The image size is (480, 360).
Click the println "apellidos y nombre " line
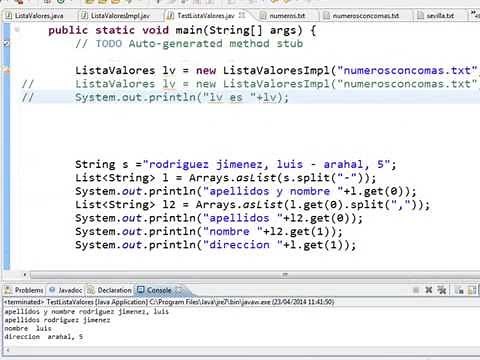click(x=246, y=191)
